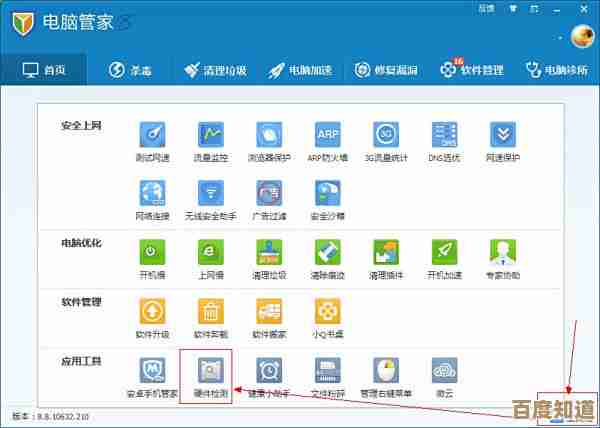Switch to the 修复漏洞 tab
Screen dimensions: 600x428
click(398, 70)
